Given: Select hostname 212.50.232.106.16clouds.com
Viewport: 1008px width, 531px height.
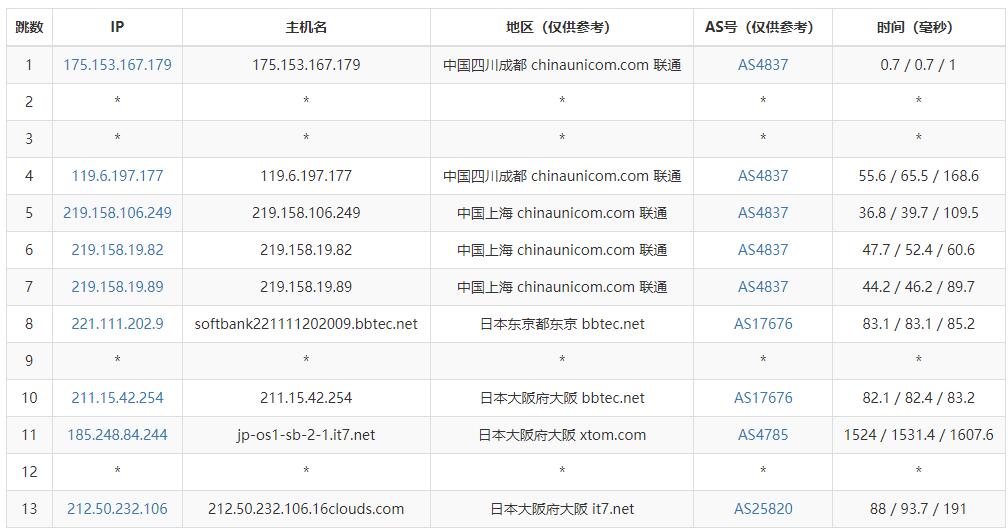Looking at the screenshot, I should pos(306,509).
